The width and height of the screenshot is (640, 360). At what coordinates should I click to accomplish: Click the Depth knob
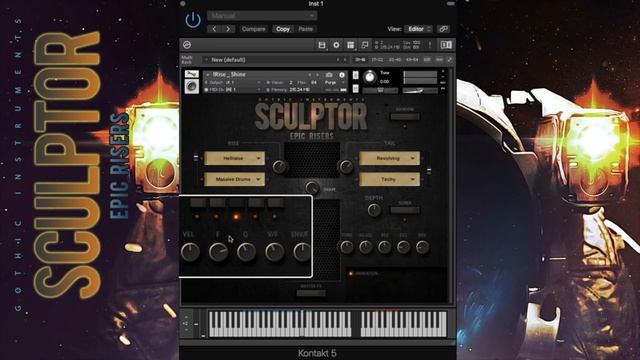pos(374,210)
